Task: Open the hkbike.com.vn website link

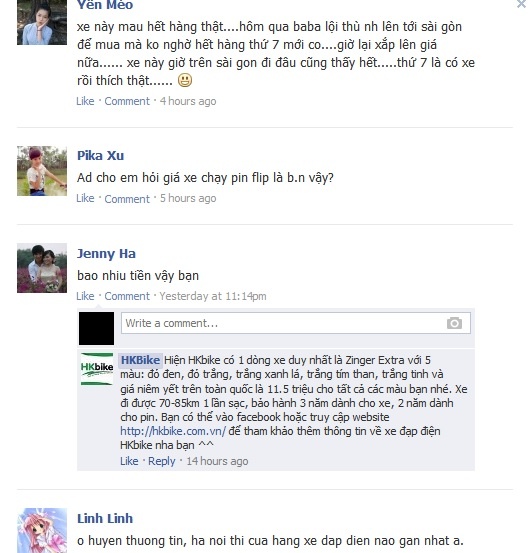Action: point(173,431)
